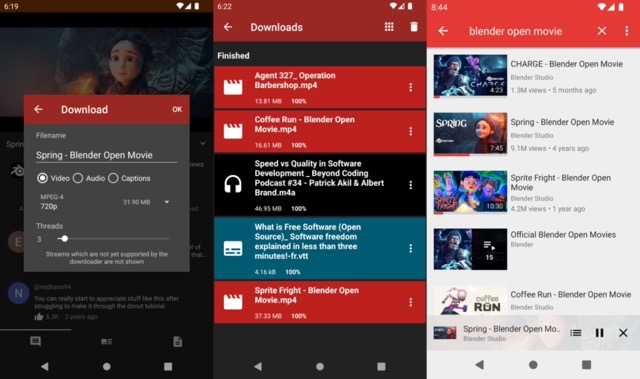Open the comments tab icon
640x379 pixels.
(x=36, y=341)
